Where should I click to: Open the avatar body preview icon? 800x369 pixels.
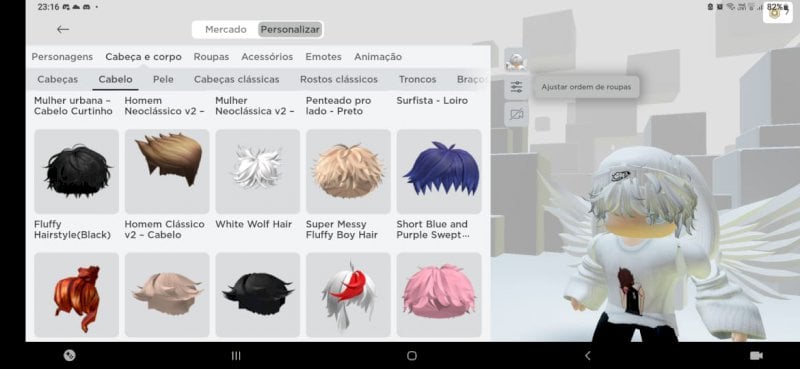(x=516, y=61)
